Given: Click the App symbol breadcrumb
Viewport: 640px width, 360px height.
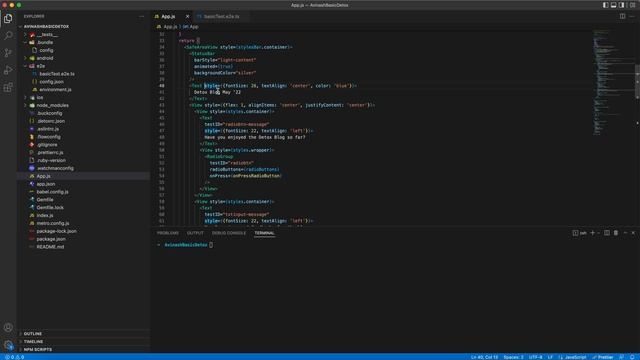Looking at the screenshot, I should [x=191, y=27].
